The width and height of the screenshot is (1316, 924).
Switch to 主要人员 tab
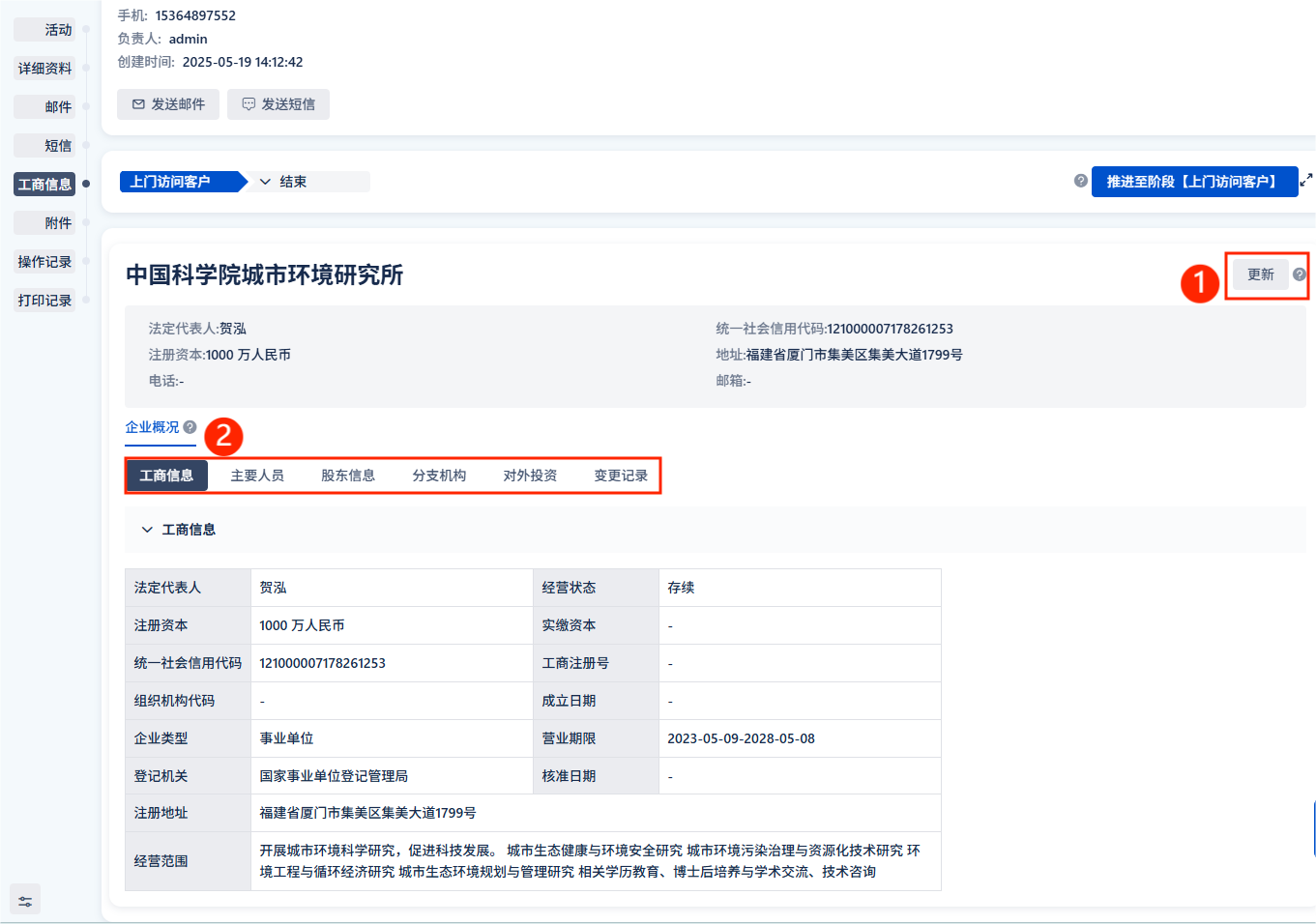(x=257, y=476)
